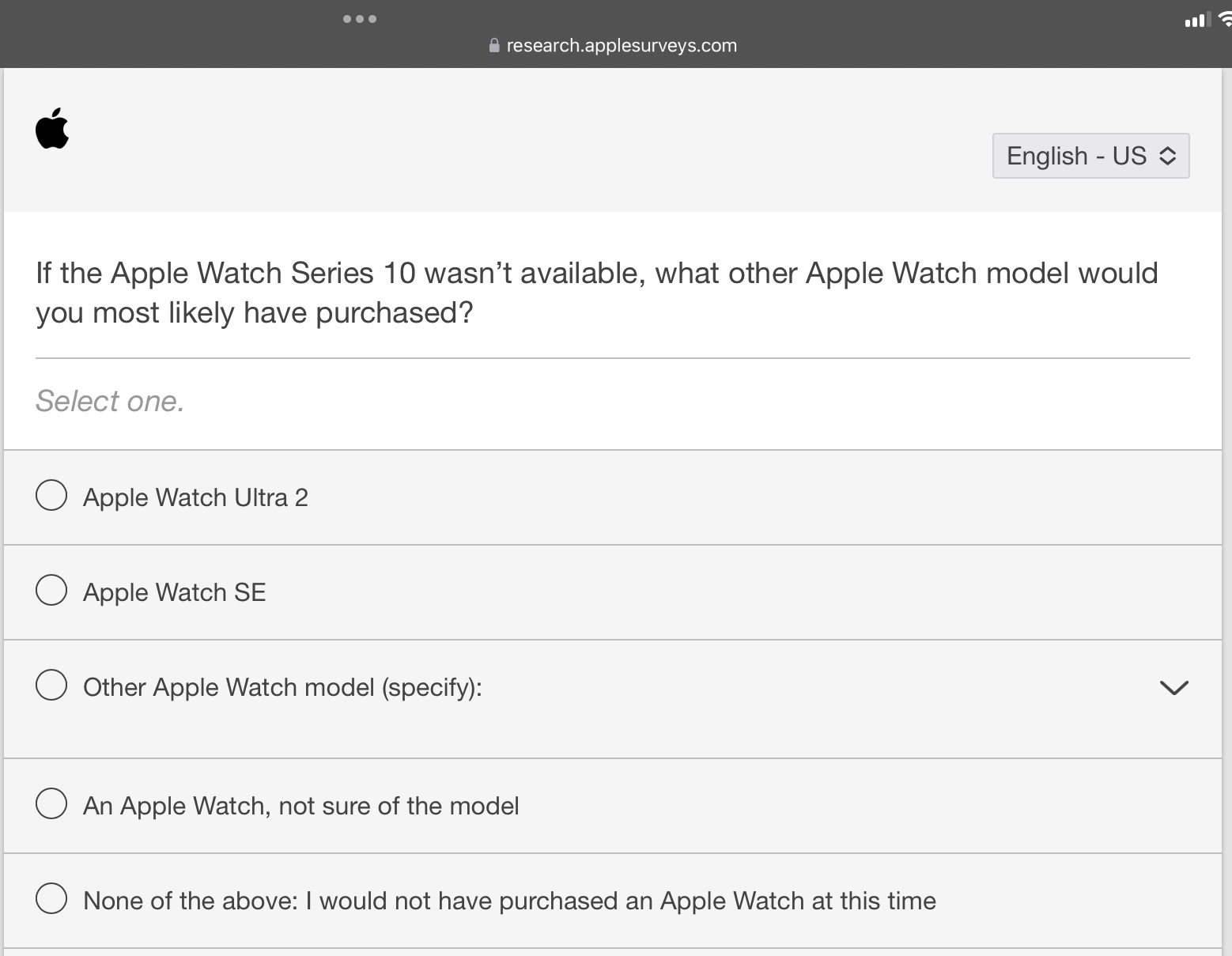Viewport: 1232px width, 956px height.
Task: Select the Apple Watch SE radio button
Action: tap(51, 591)
